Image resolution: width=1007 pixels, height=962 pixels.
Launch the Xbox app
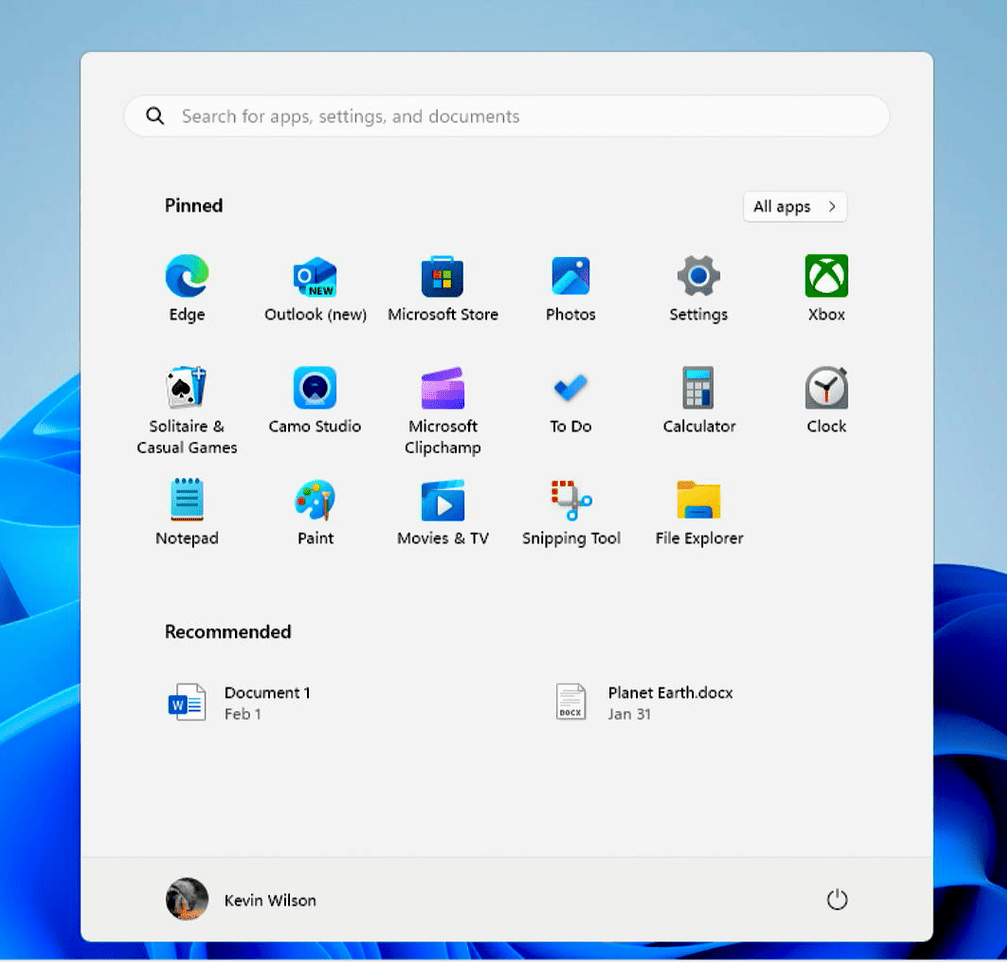click(x=825, y=277)
